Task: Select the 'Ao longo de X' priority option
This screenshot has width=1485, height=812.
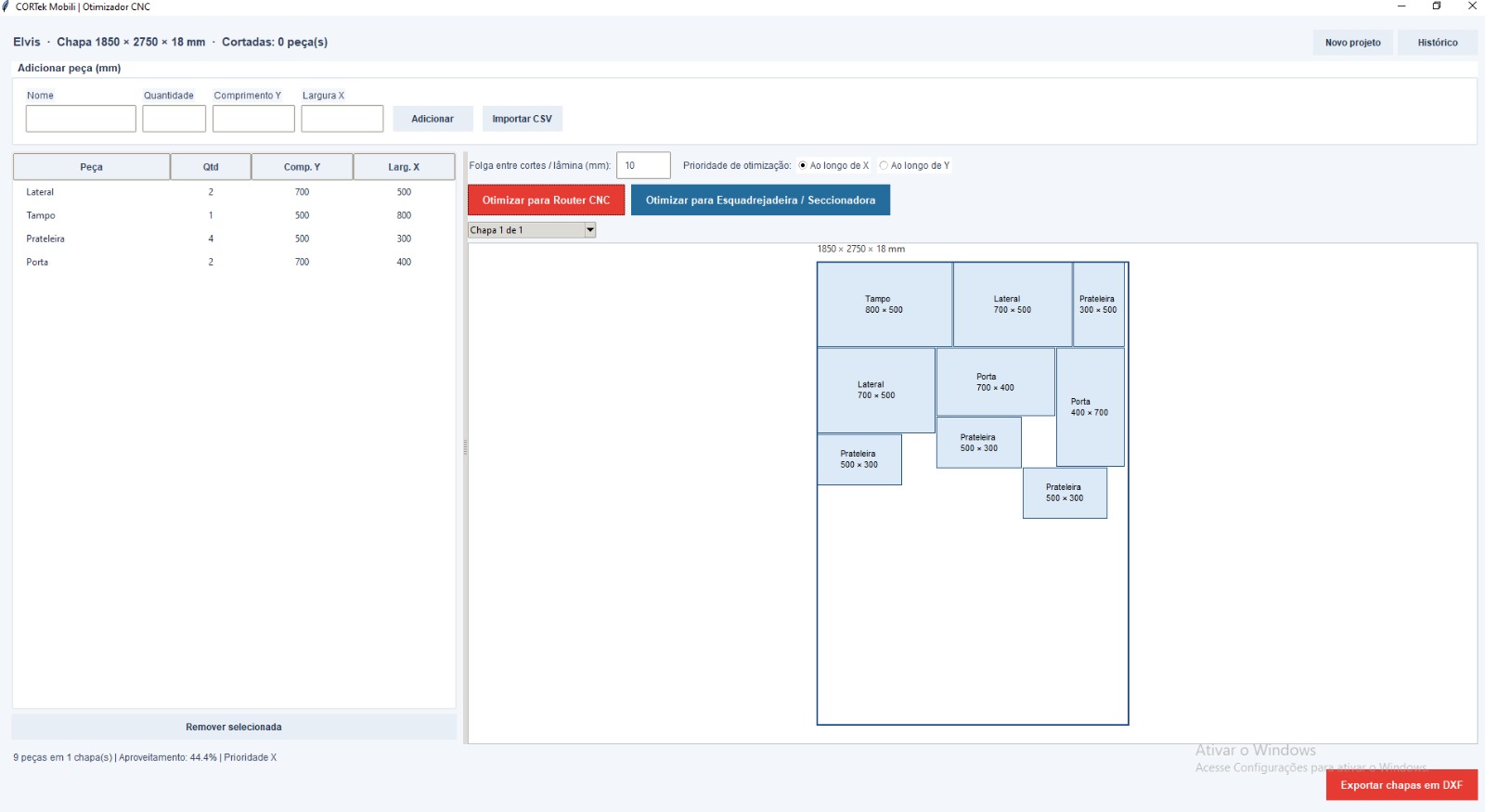Action: point(833,166)
